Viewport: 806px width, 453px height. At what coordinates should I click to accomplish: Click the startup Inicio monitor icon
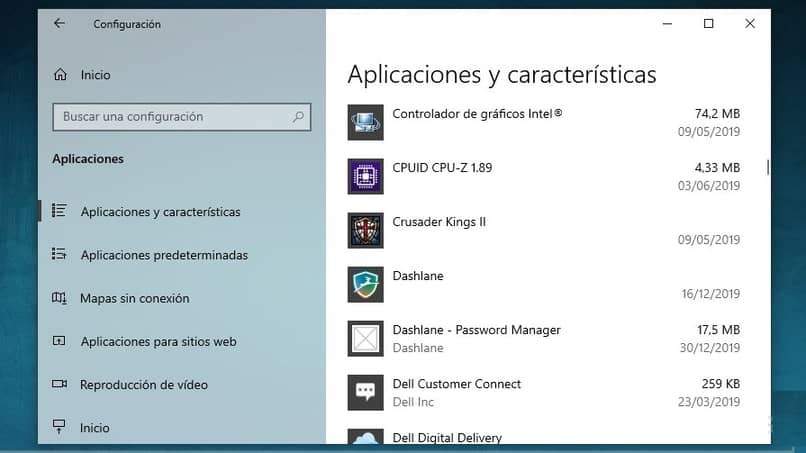click(59, 427)
